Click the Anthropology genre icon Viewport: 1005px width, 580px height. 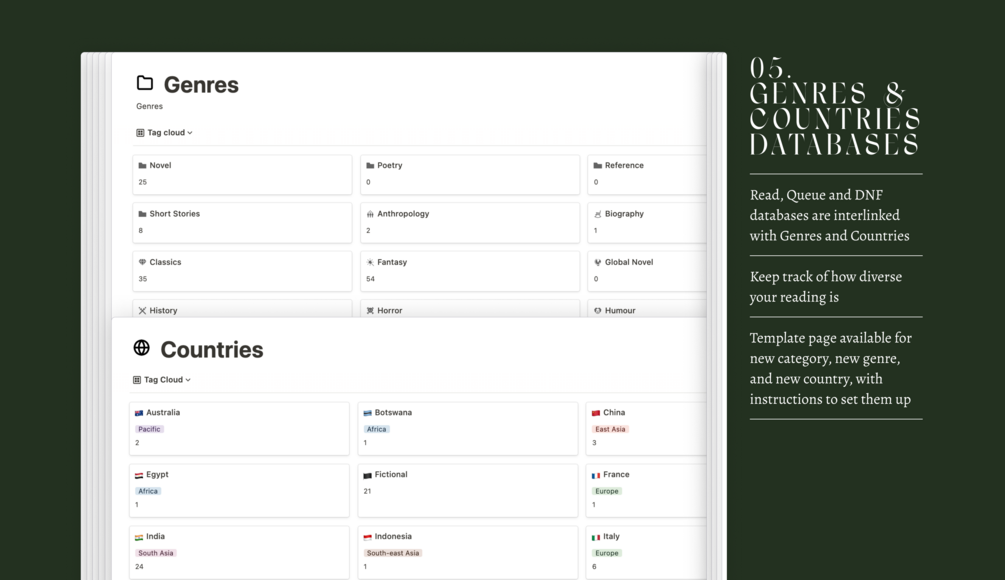(x=370, y=214)
